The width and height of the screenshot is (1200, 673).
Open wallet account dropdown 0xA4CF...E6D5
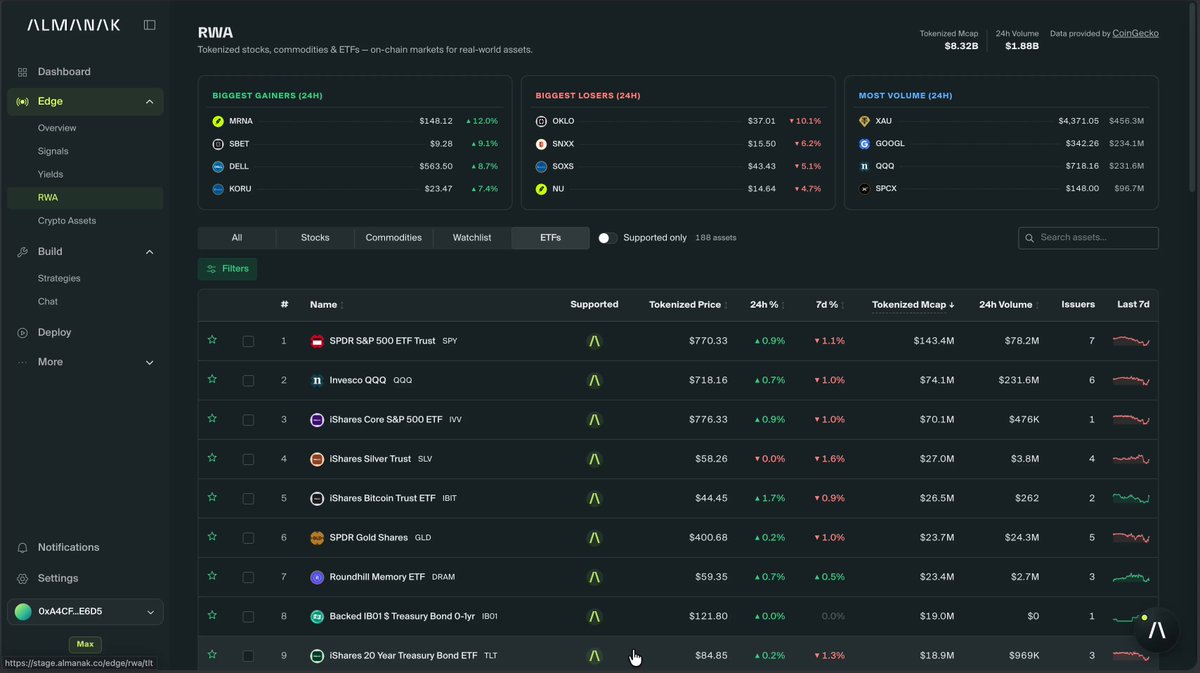[85, 612]
